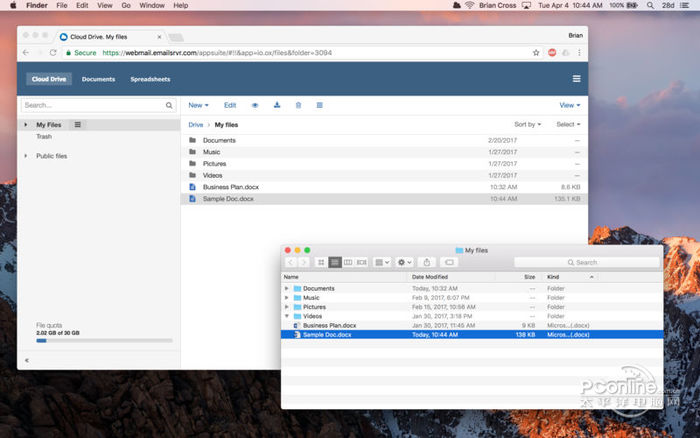Expand the Public files tree item
The width and height of the screenshot is (700, 438).
[x=26, y=156]
